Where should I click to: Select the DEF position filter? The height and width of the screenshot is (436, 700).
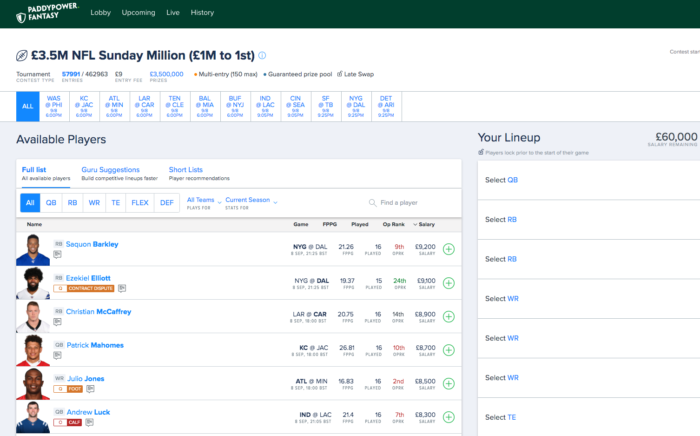coord(167,203)
